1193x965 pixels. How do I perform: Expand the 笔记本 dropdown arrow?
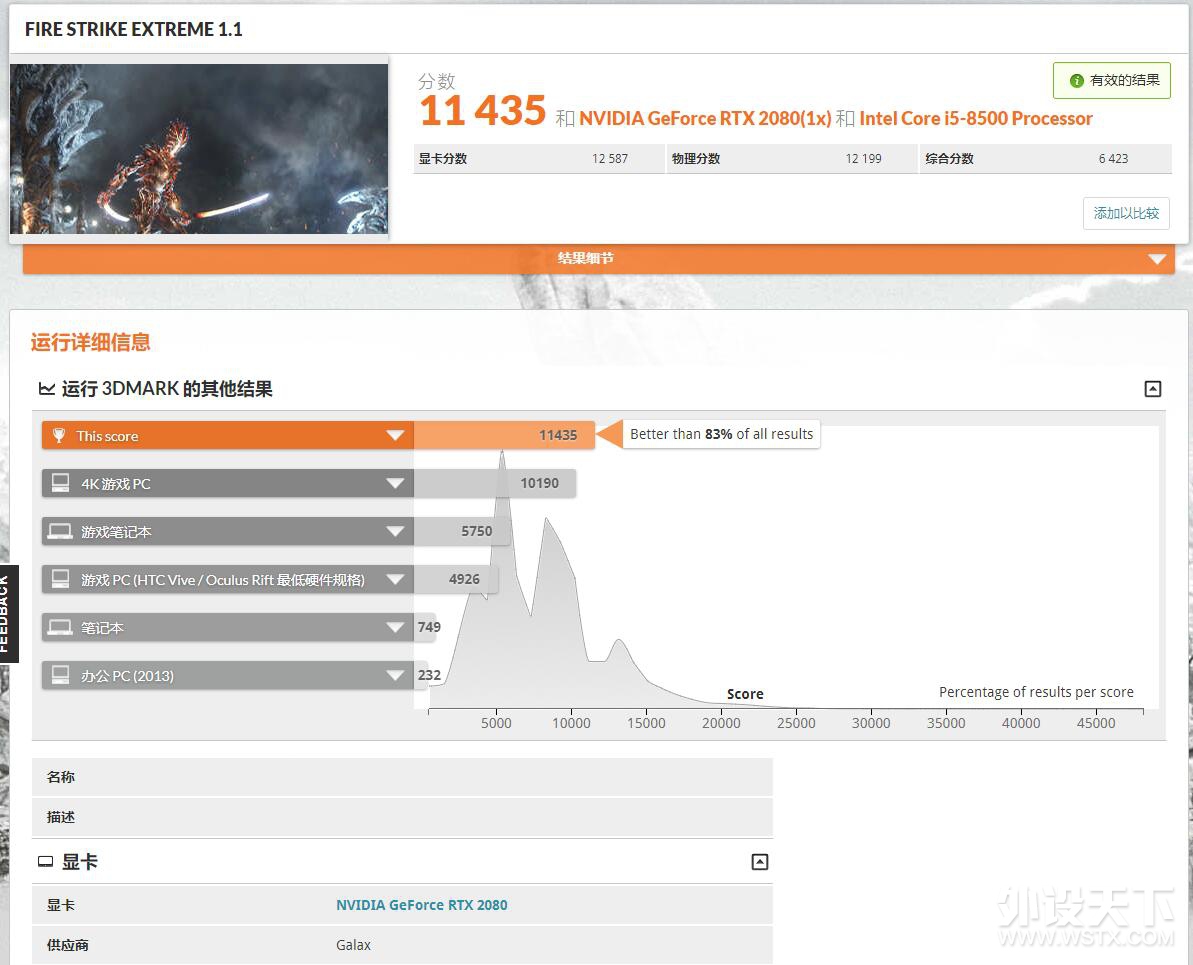coord(395,627)
